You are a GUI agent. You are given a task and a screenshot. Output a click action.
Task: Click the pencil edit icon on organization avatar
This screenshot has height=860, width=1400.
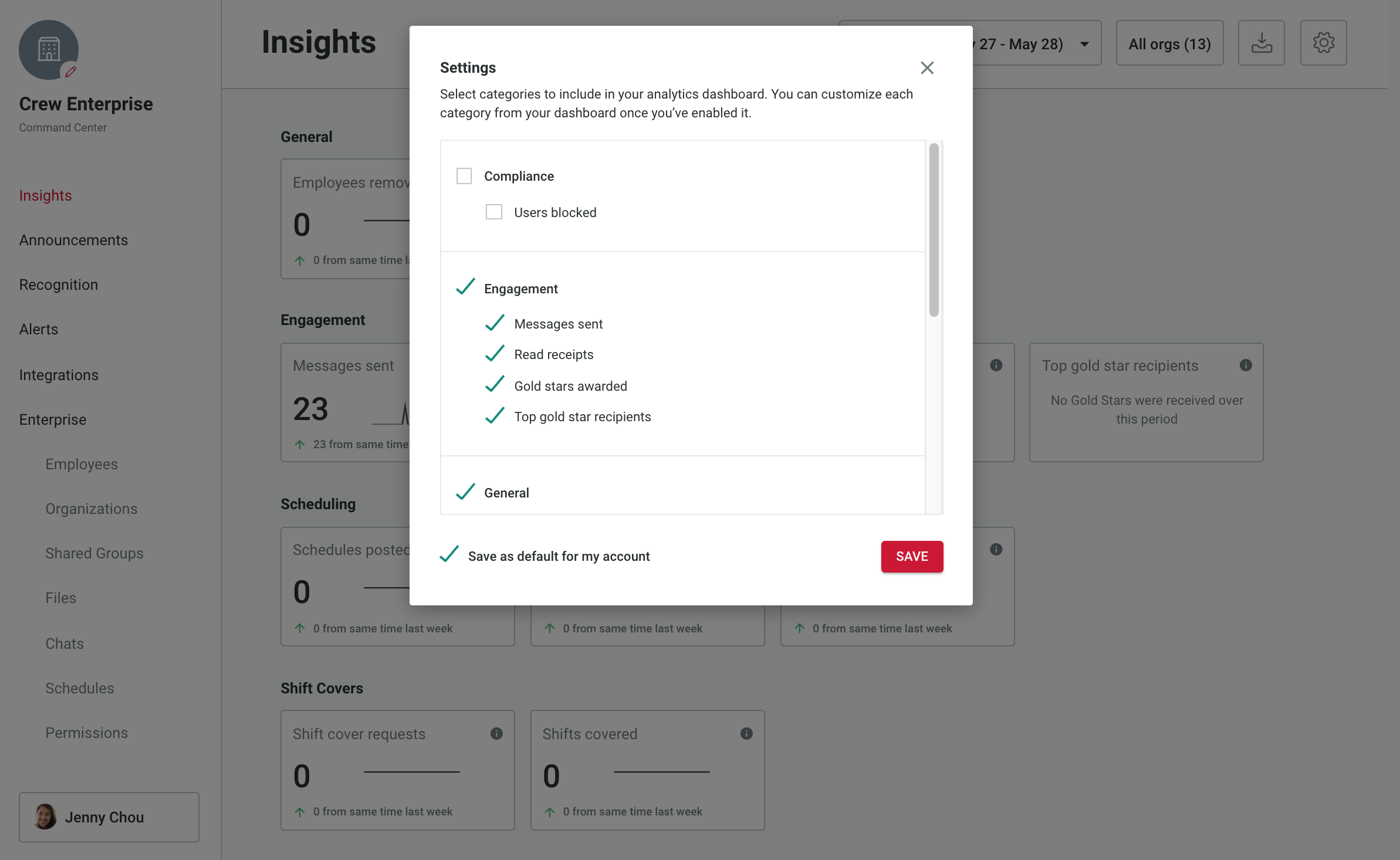pos(70,72)
